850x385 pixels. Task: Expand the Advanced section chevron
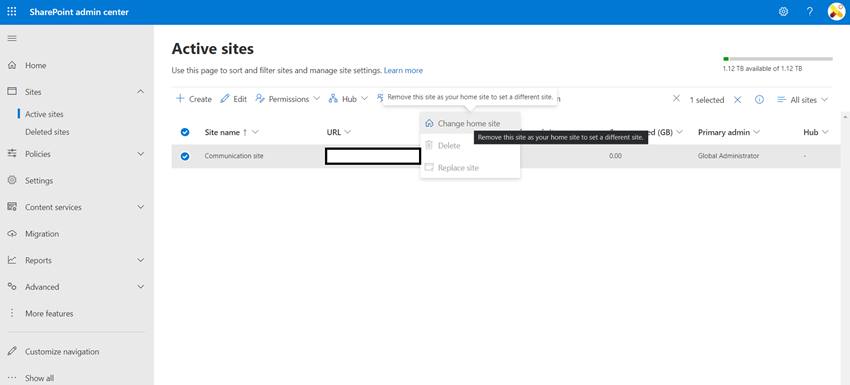140,287
